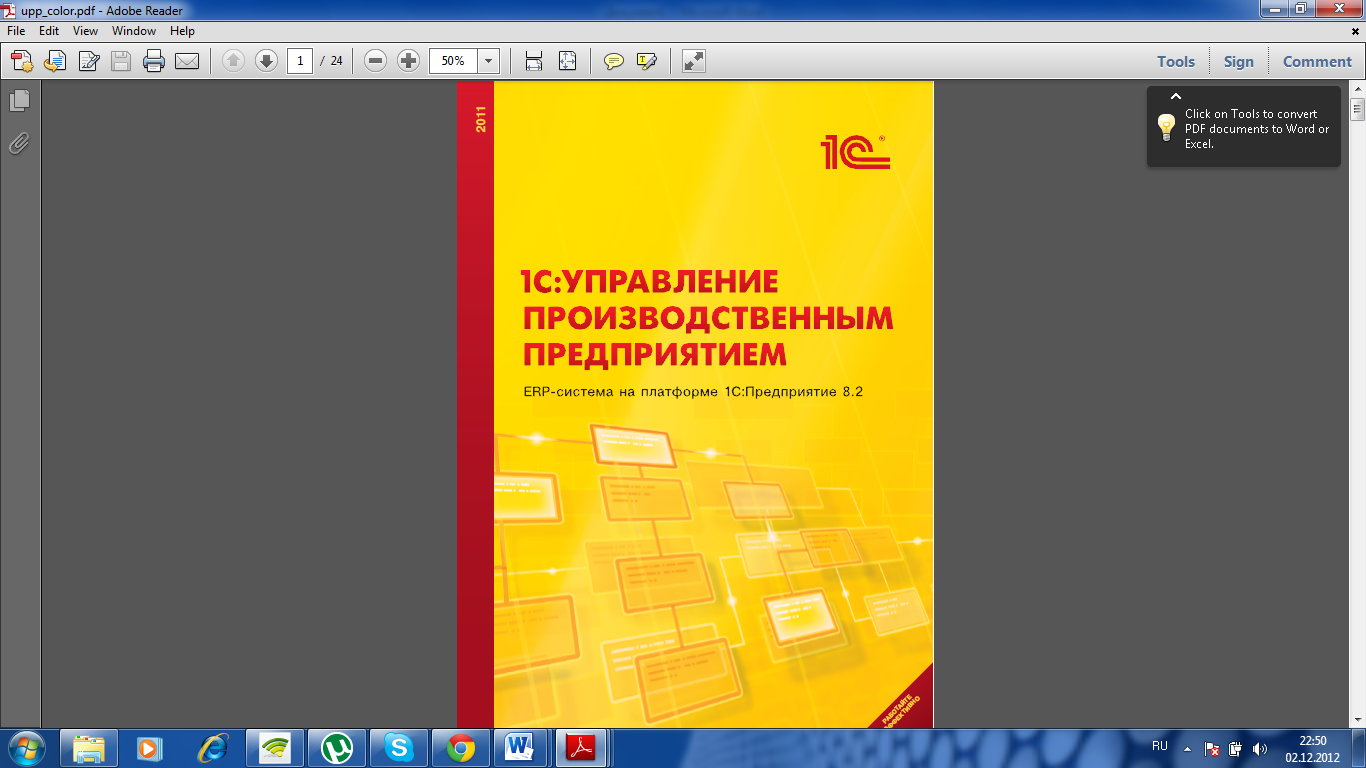Screen dimensions: 1366x768
Task: Open Internet Explorer from the taskbar
Action: [x=213, y=747]
